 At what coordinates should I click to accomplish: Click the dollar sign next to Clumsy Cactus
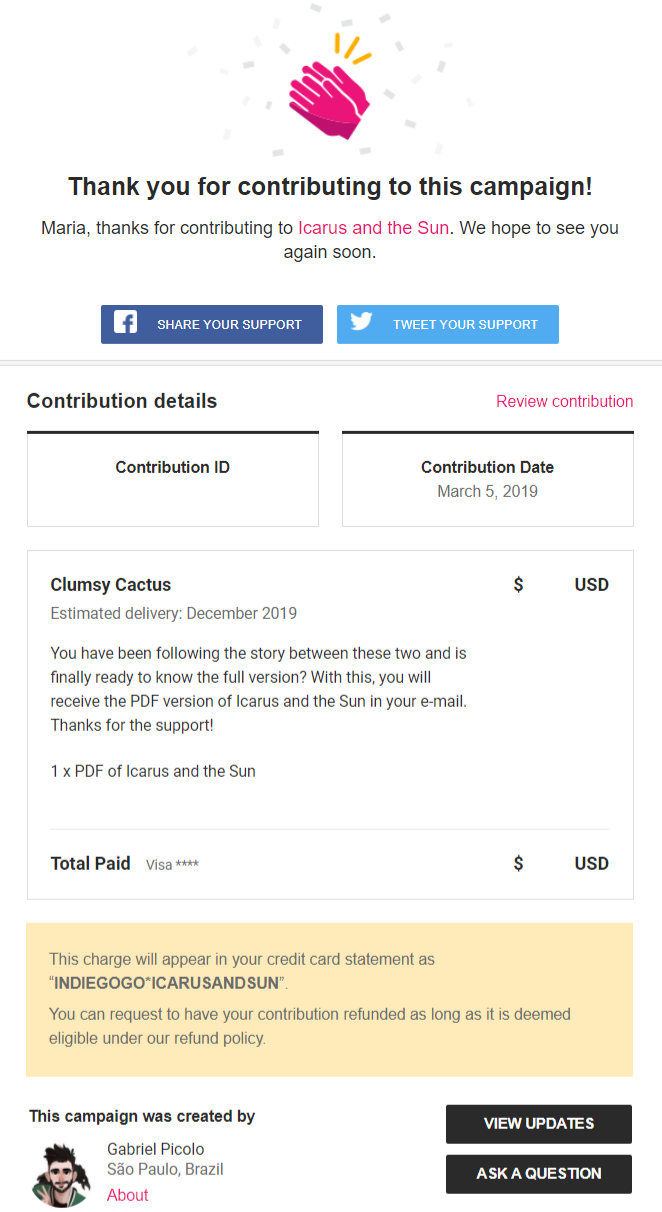tap(518, 584)
